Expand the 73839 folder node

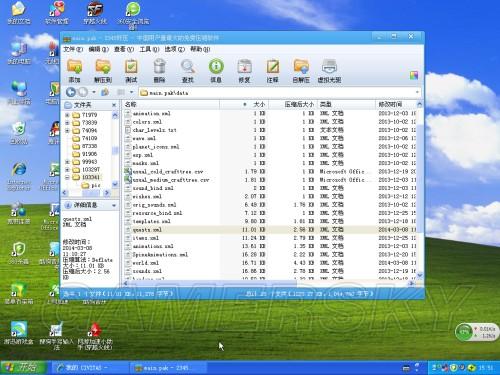(x=67, y=123)
